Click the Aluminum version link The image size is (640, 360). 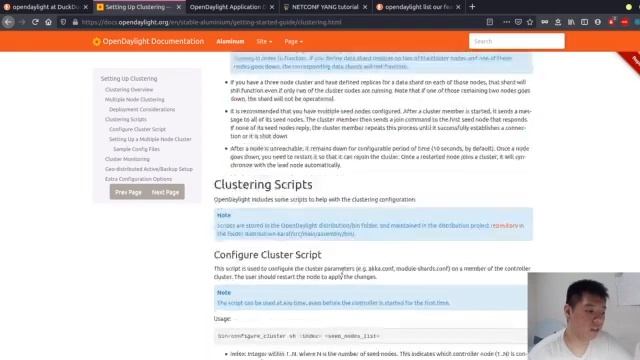[x=230, y=42]
